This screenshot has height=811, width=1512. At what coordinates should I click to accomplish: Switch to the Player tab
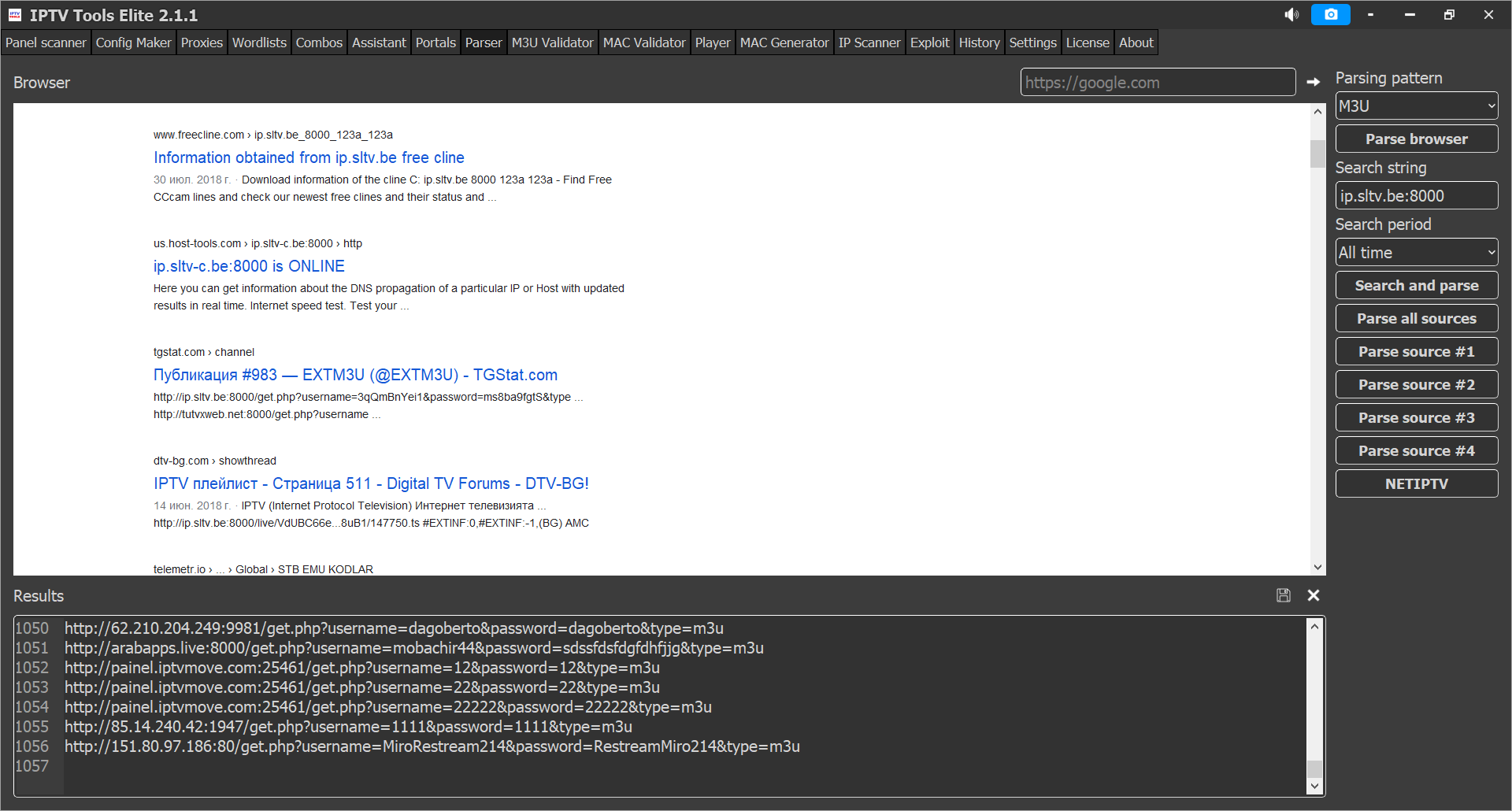[x=713, y=43]
